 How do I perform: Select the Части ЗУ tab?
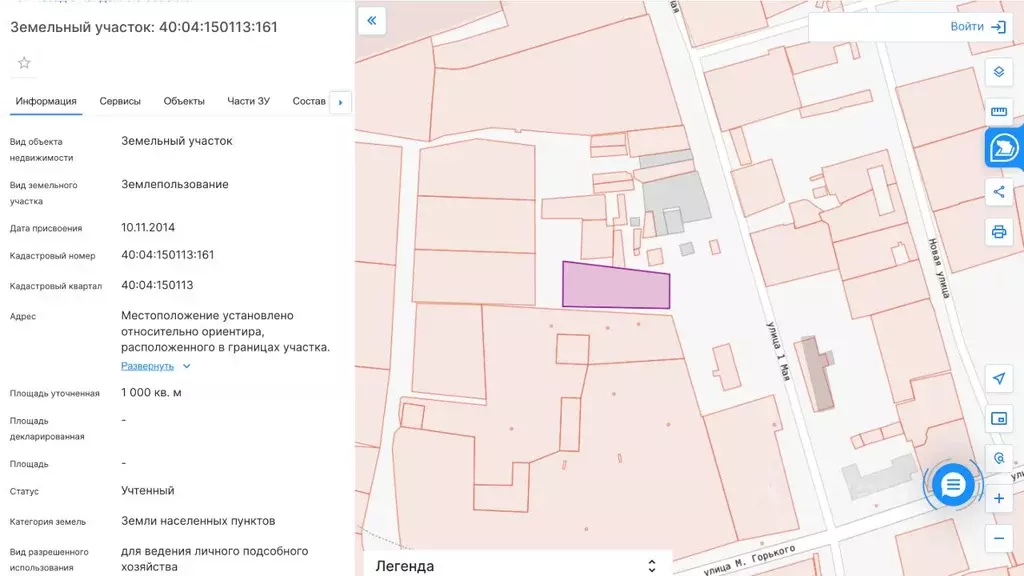pos(248,101)
